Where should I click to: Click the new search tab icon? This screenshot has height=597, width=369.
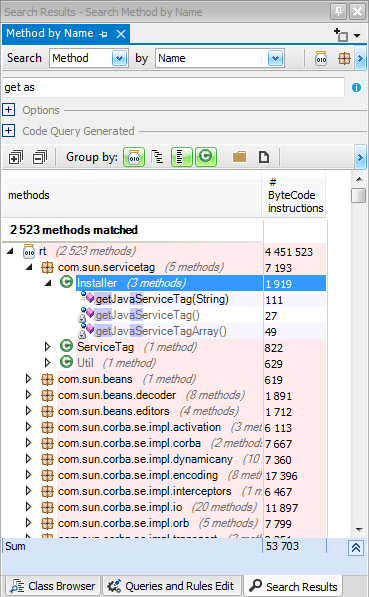click(x=341, y=35)
